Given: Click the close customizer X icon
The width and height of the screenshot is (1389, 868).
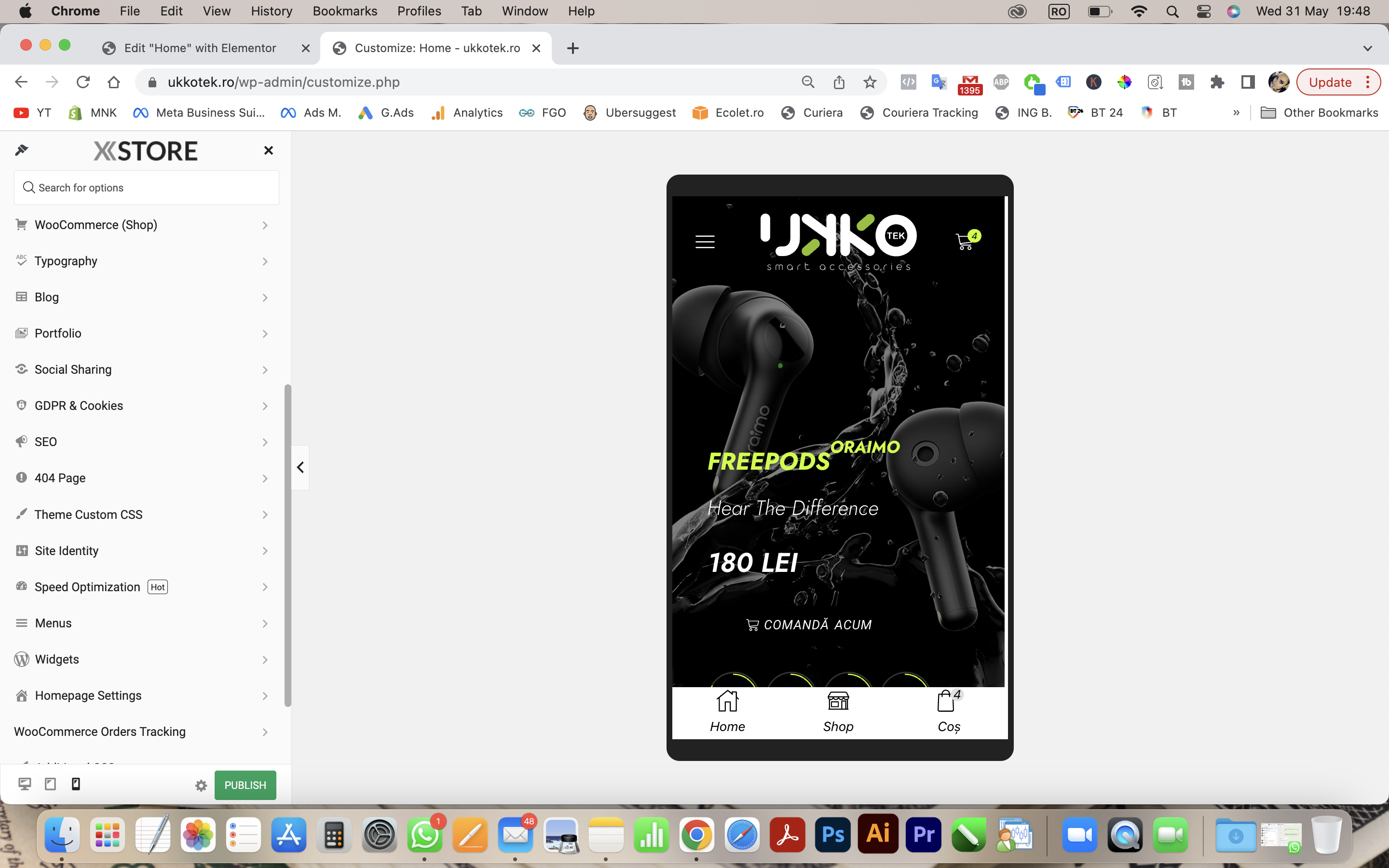Looking at the screenshot, I should click(x=268, y=150).
